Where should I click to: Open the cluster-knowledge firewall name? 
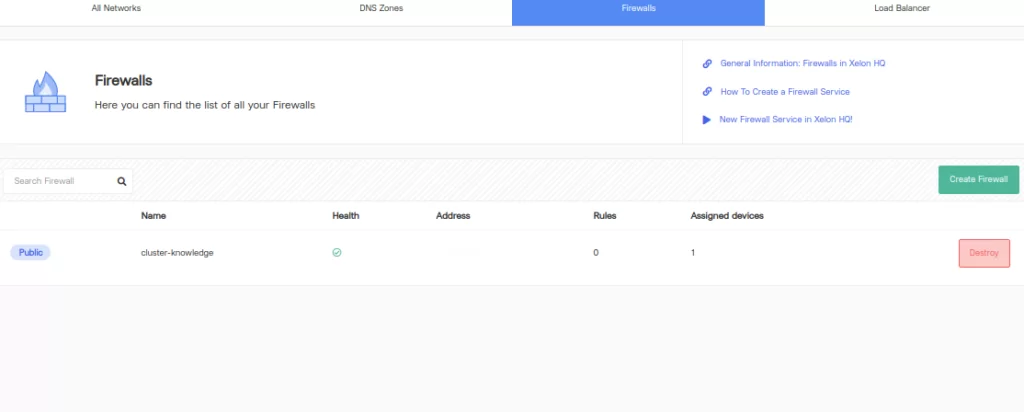tap(177, 253)
